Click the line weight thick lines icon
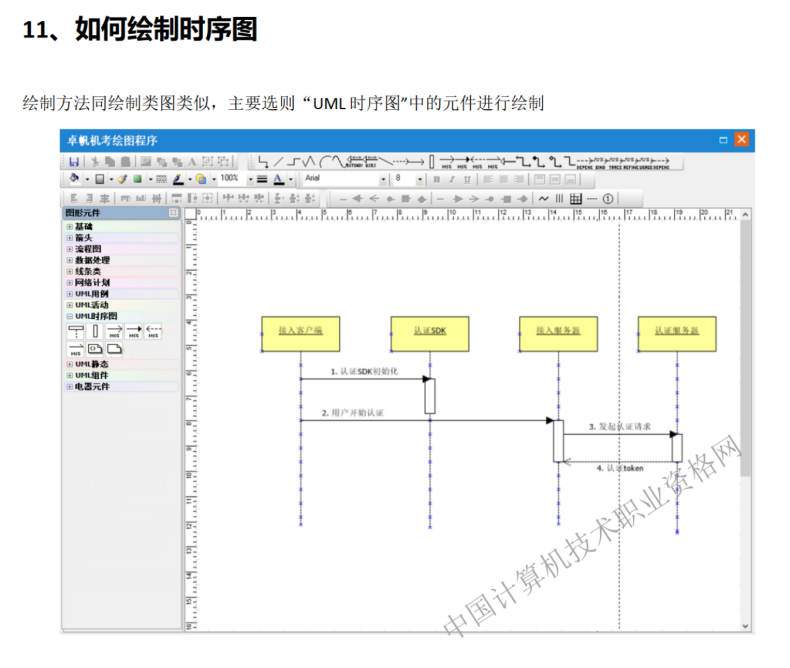Image resolution: width=790 pixels, height=668 pixels. point(262,179)
